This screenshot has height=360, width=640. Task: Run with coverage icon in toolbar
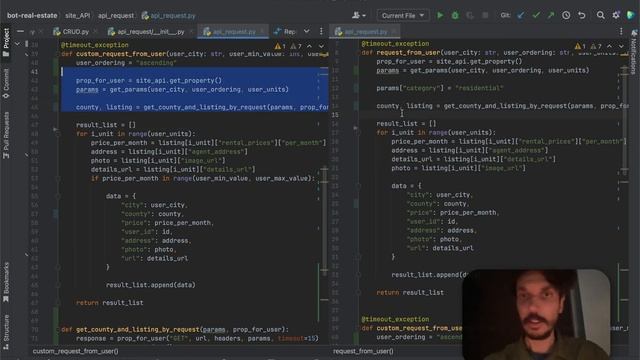(470, 16)
